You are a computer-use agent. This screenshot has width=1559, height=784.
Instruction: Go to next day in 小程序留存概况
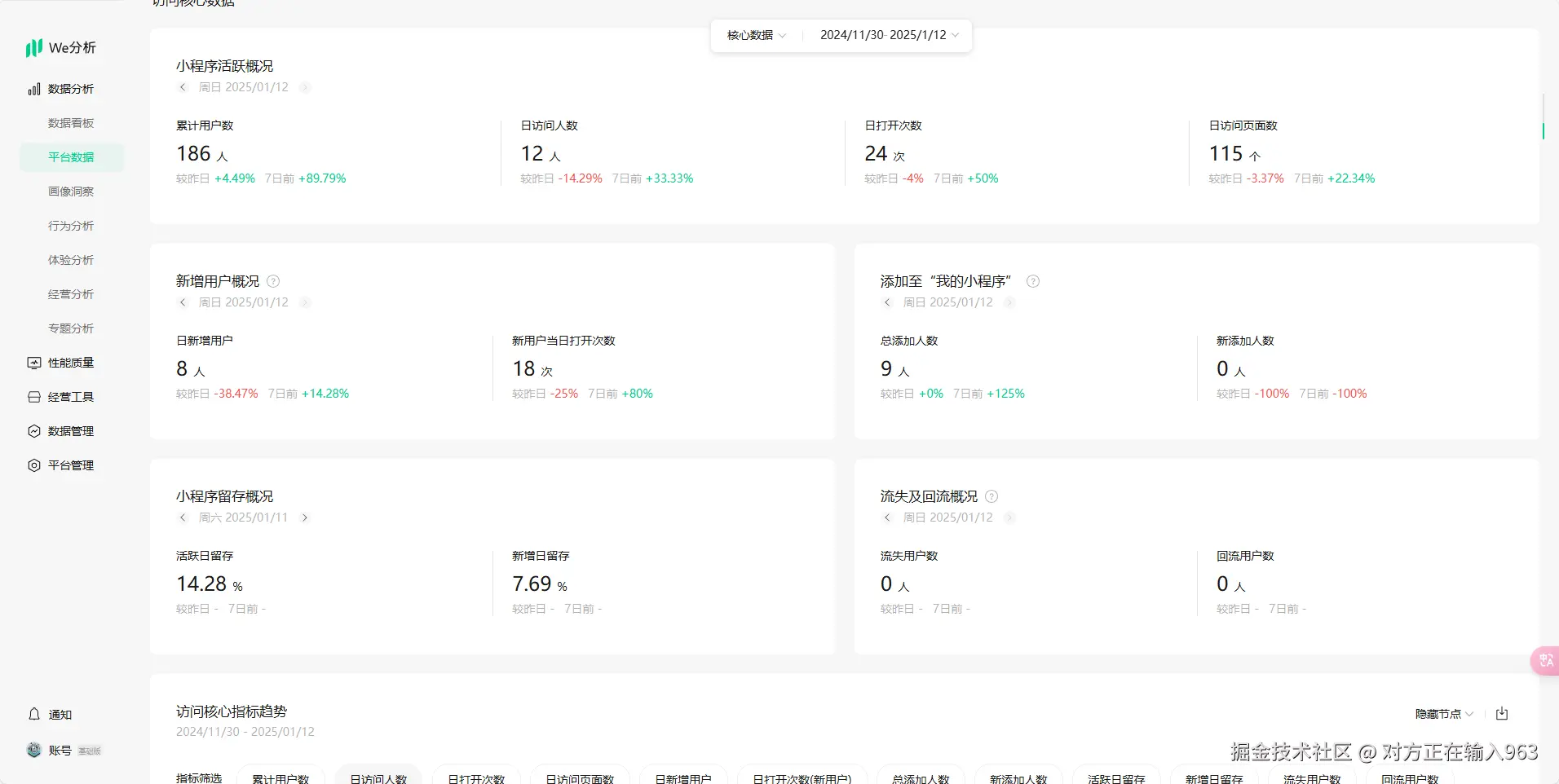305,518
